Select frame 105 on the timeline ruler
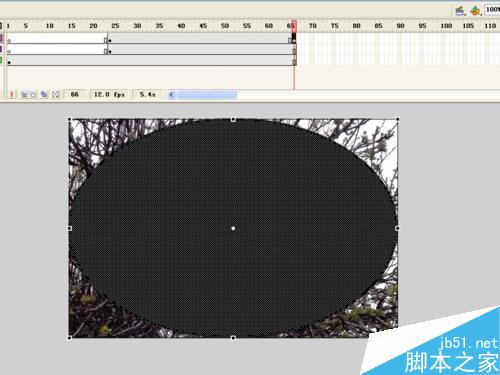Viewport: 500px width, 375px height. (x=468, y=26)
